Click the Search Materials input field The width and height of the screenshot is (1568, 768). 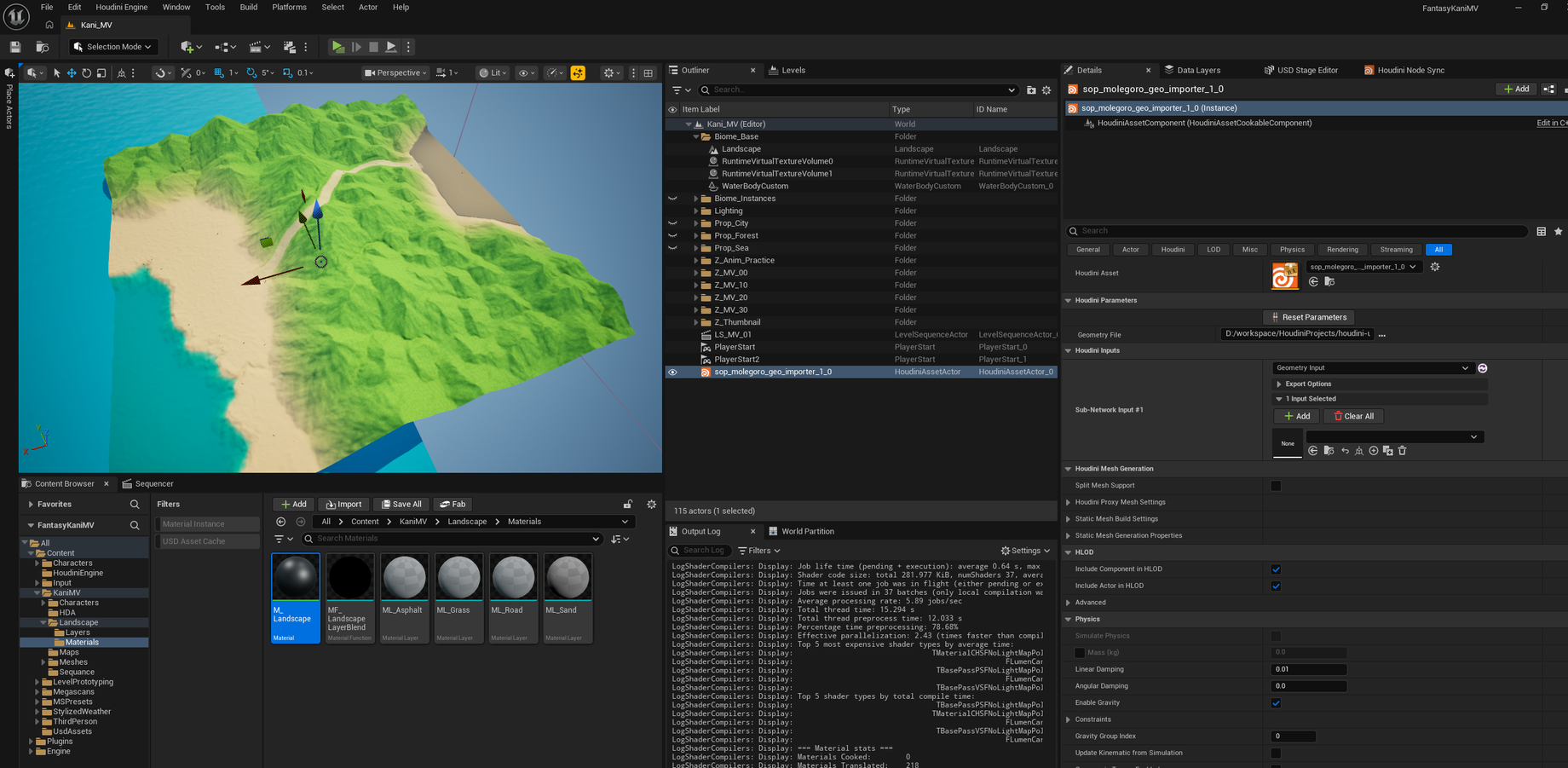click(453, 539)
